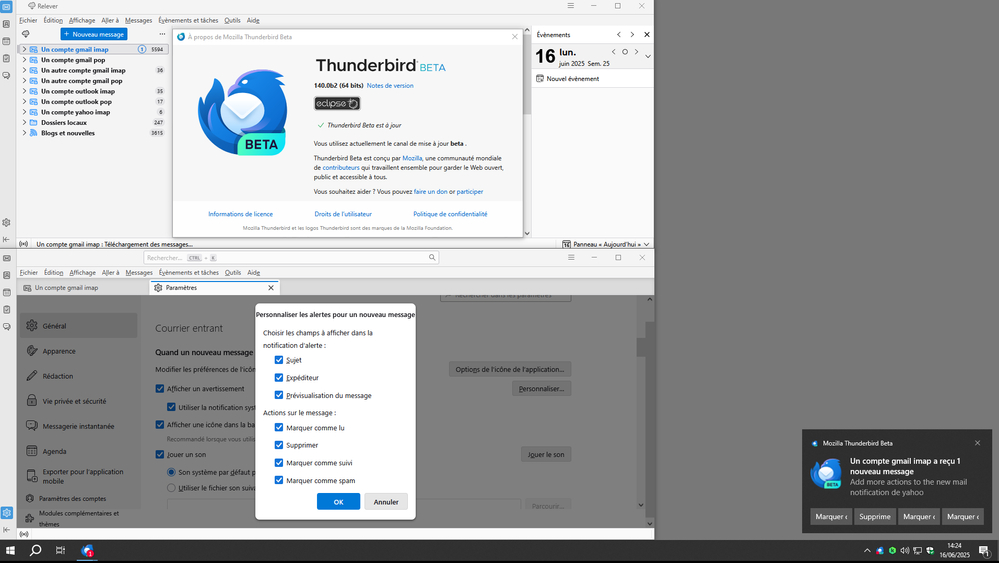This screenshot has height=563, width=999.
Task: Click the Supprime button in the notification
Action: [875, 517]
